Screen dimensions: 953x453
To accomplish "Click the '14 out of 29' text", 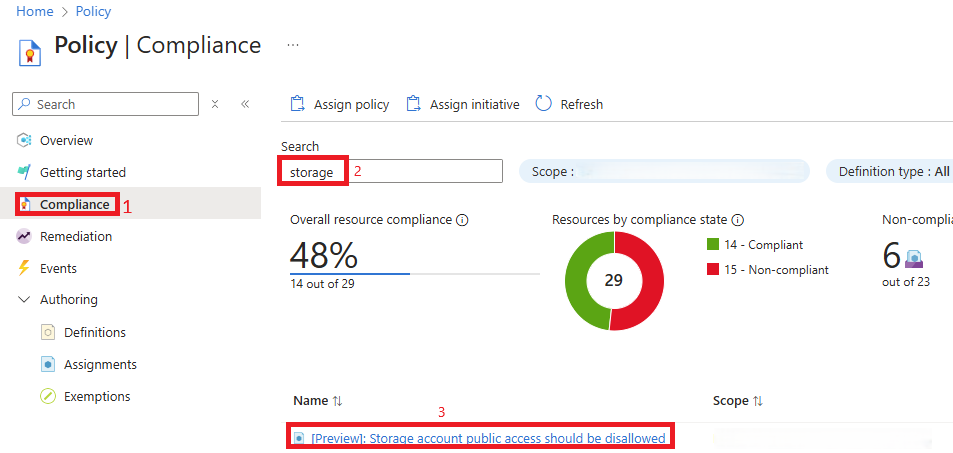I will point(322,284).
